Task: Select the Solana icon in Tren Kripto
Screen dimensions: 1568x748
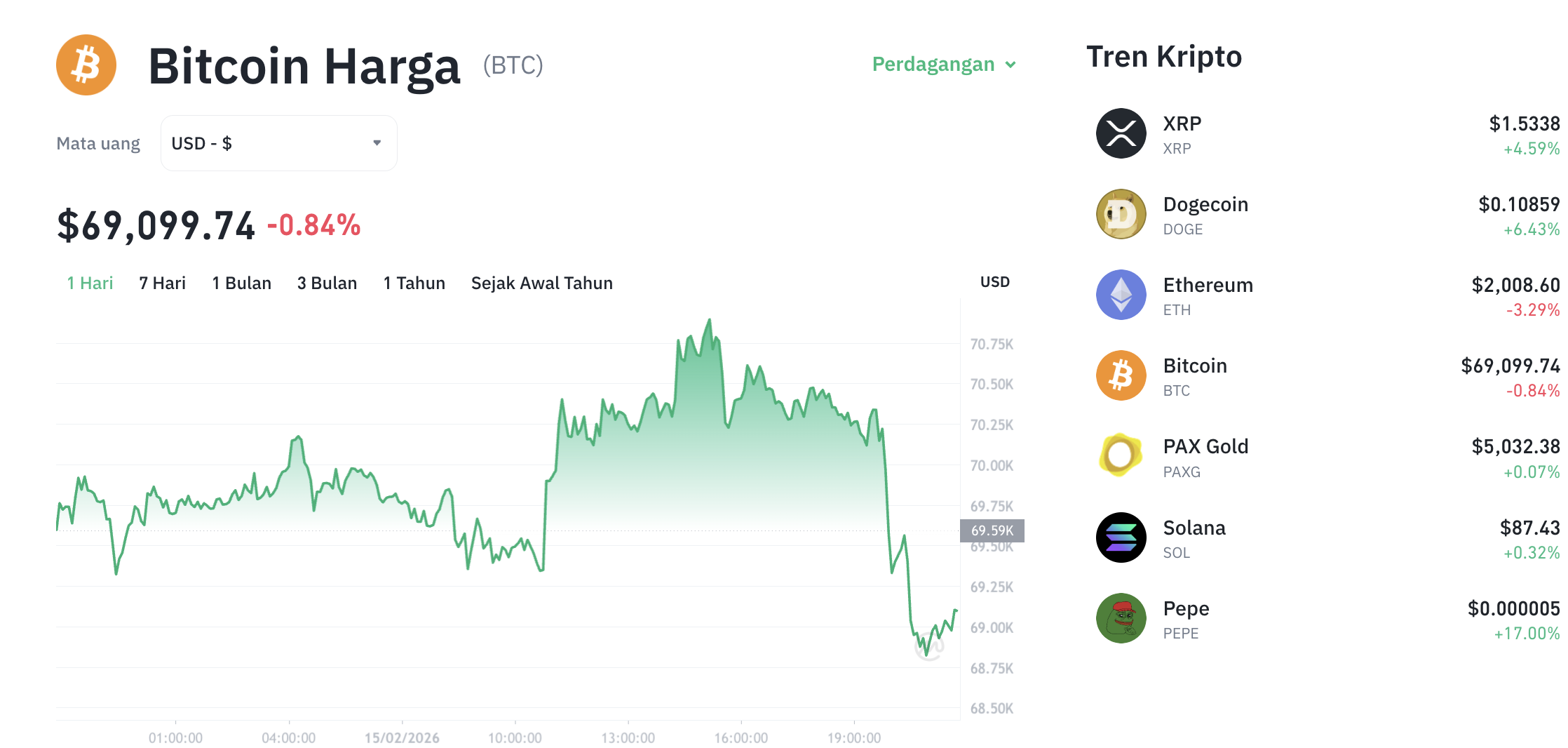Action: (1120, 537)
